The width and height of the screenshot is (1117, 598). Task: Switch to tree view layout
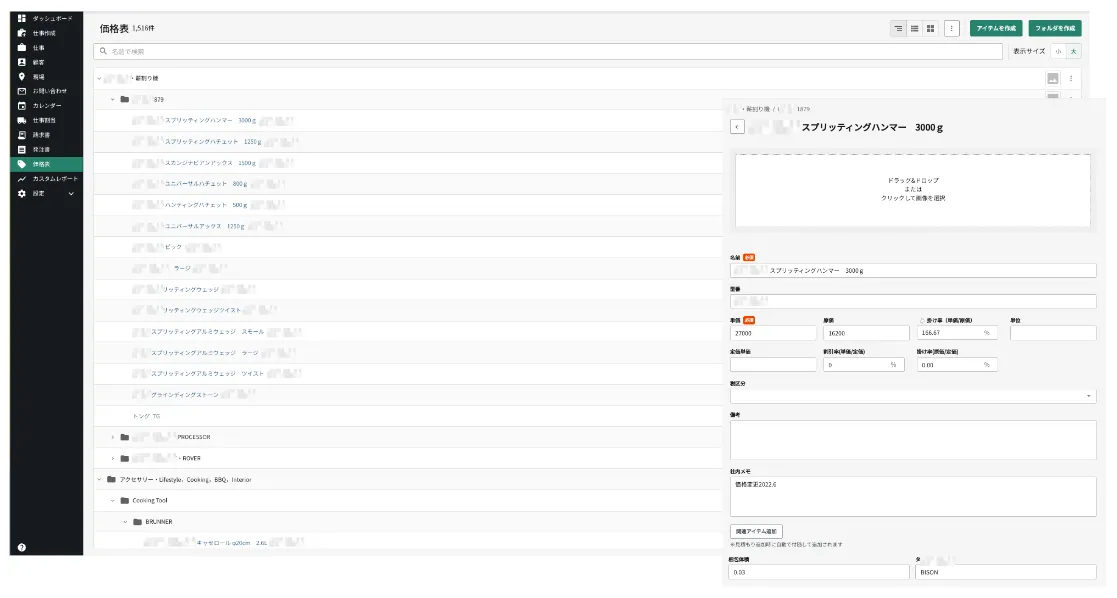click(x=898, y=29)
